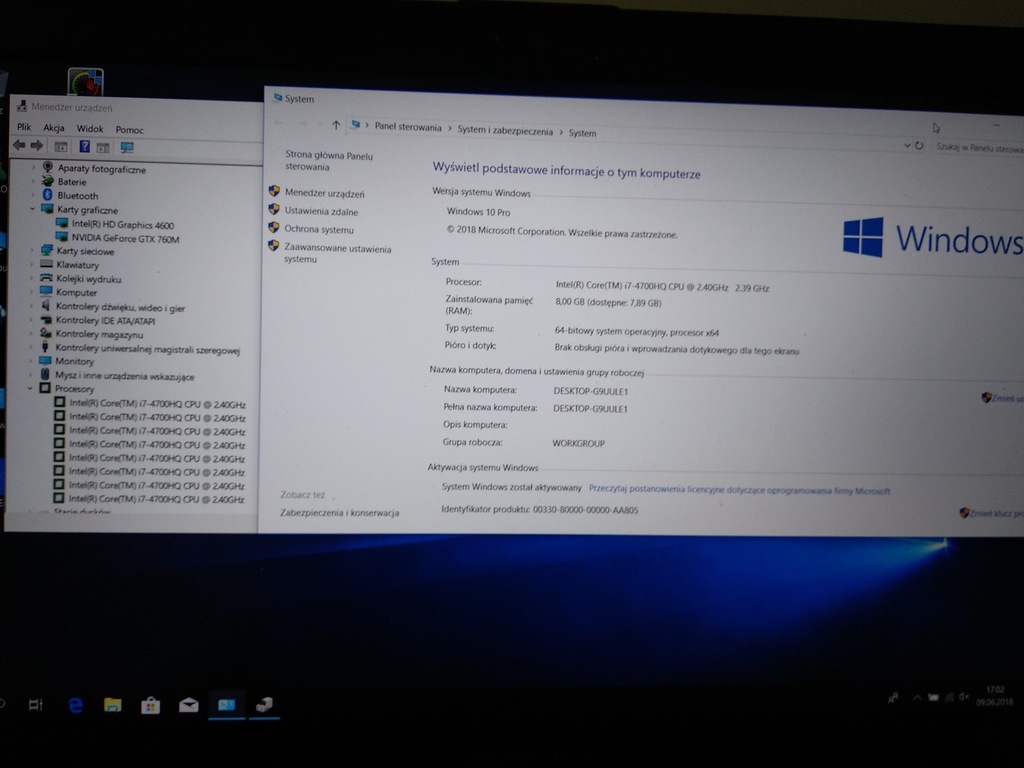This screenshot has height=768, width=1024.
Task: Click the product ID 00330-80000-00000-AA805
Action: point(585,510)
